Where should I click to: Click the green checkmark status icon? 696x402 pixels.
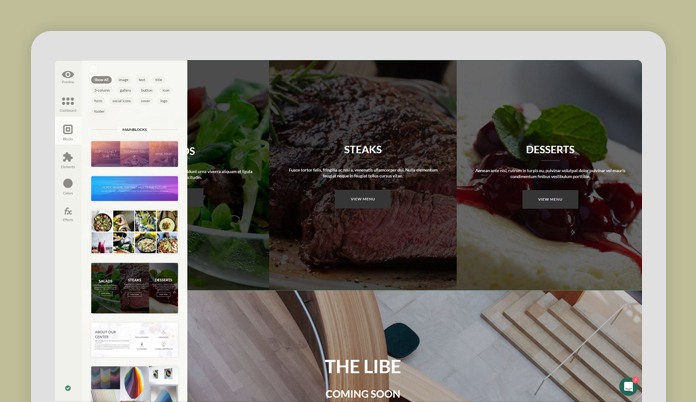click(68, 388)
